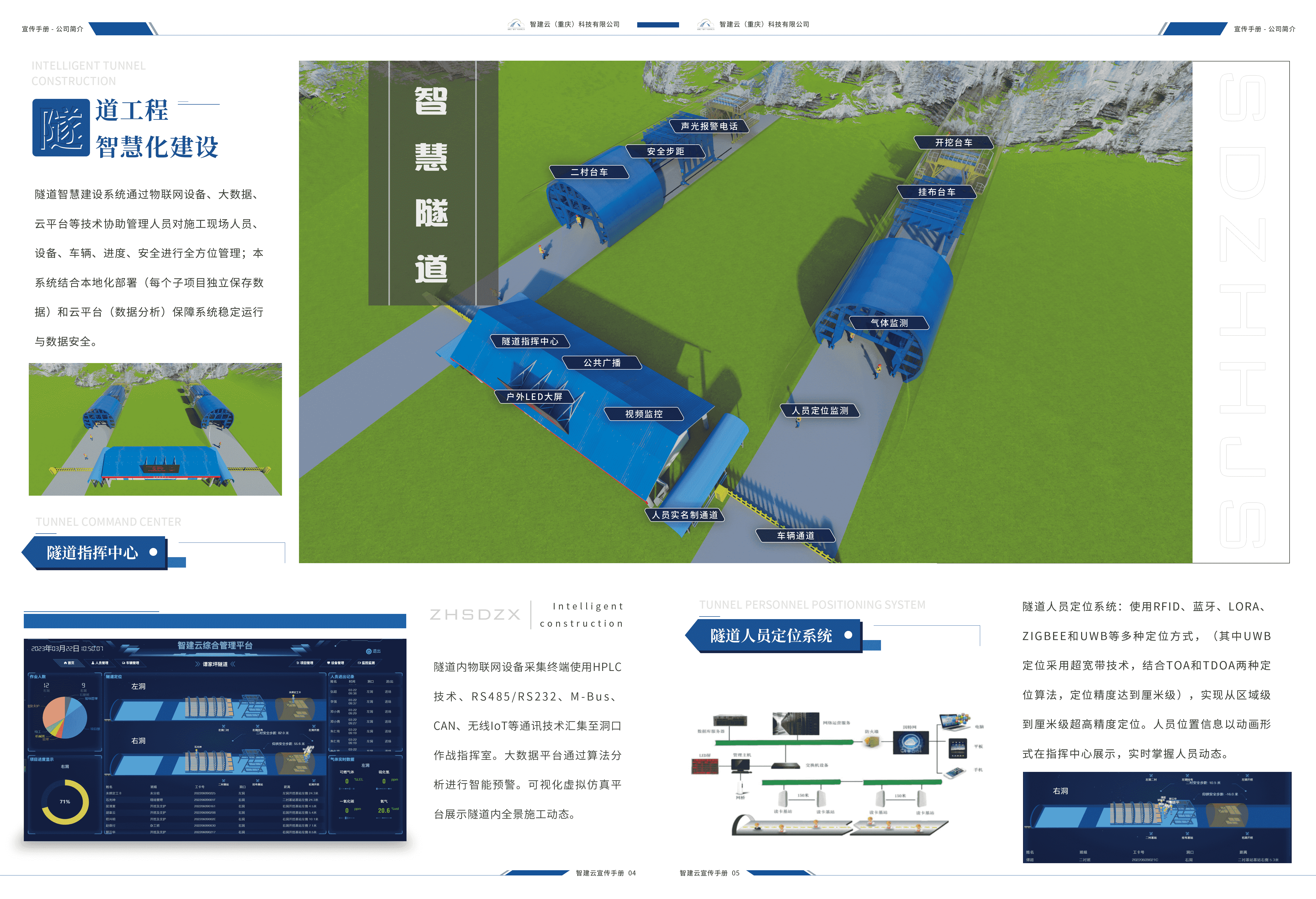Click the 退出 power icon in dashboard

pos(369,651)
